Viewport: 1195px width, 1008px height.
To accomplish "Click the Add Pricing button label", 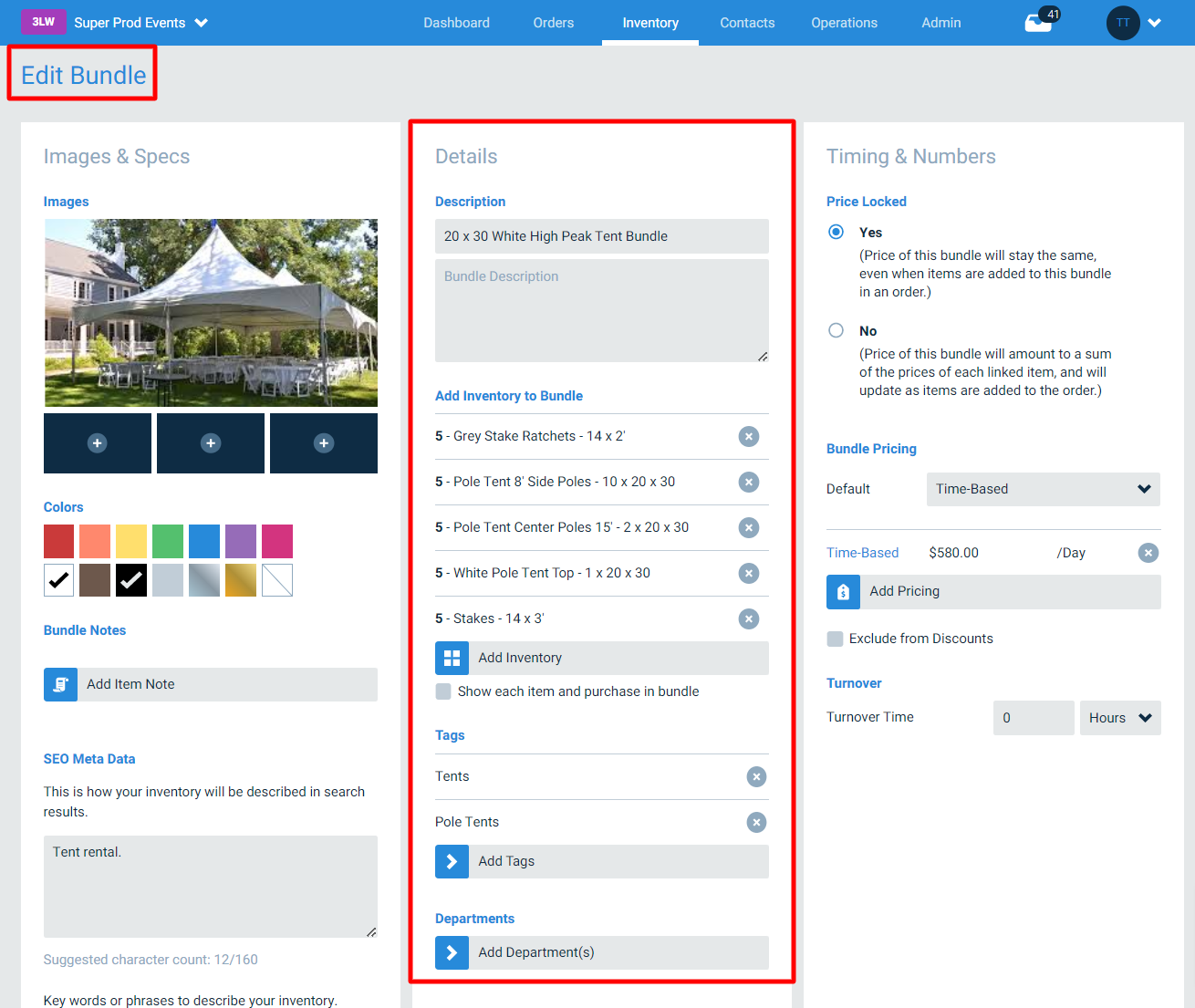I will click(x=904, y=591).
